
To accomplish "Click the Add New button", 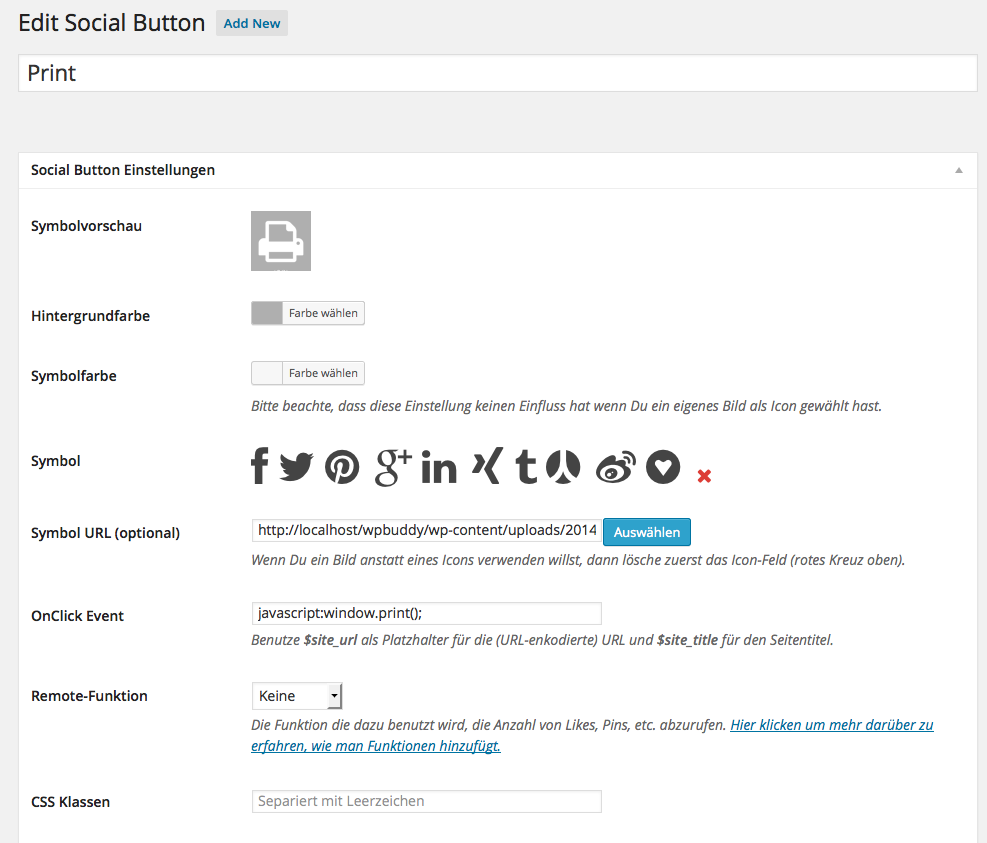I will pos(252,23).
